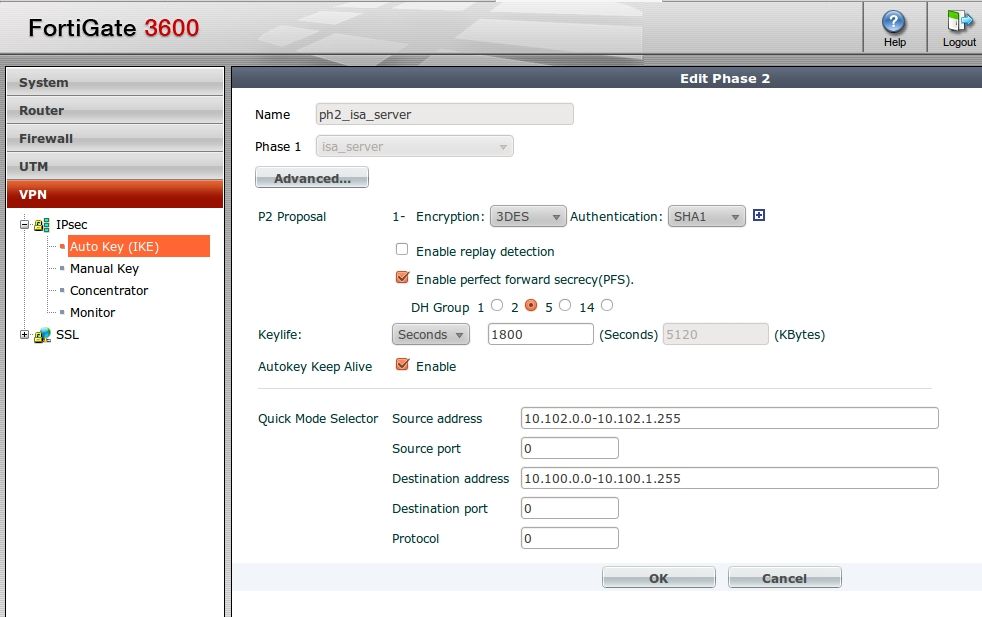Toggle Autokey Keep Alive Enable checkbox
Viewport: 982px width, 617px height.
(402, 365)
